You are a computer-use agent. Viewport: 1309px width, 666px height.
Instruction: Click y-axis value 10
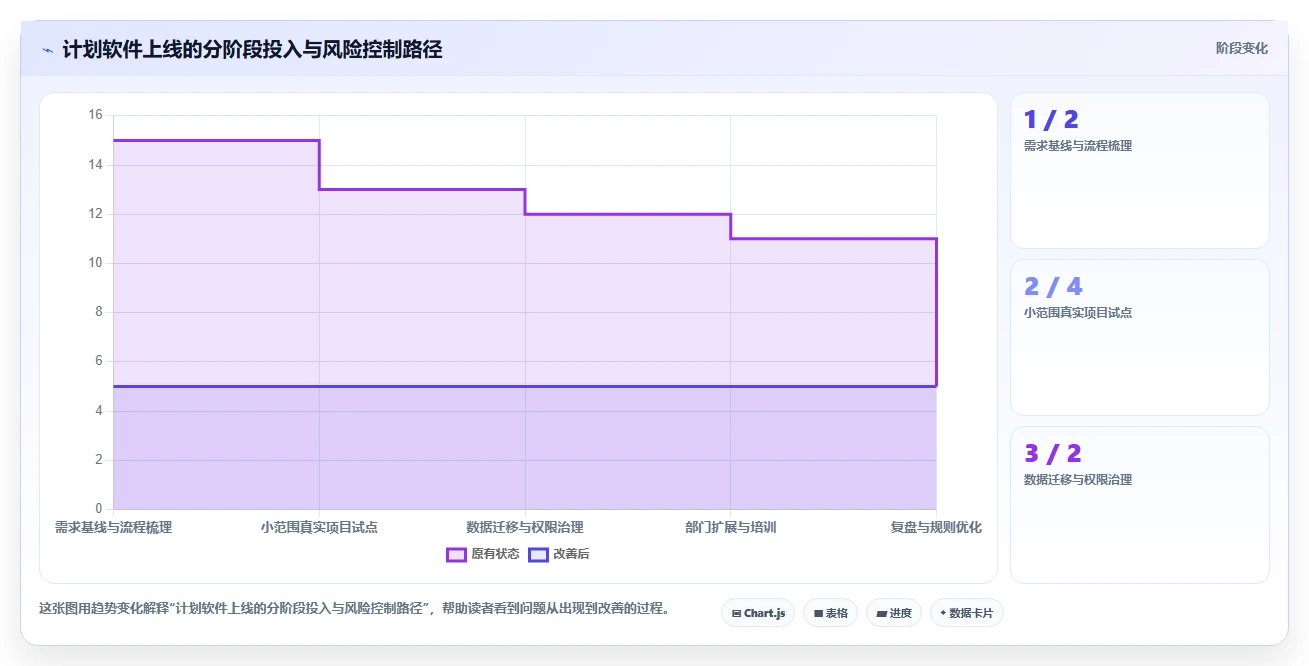click(95, 263)
